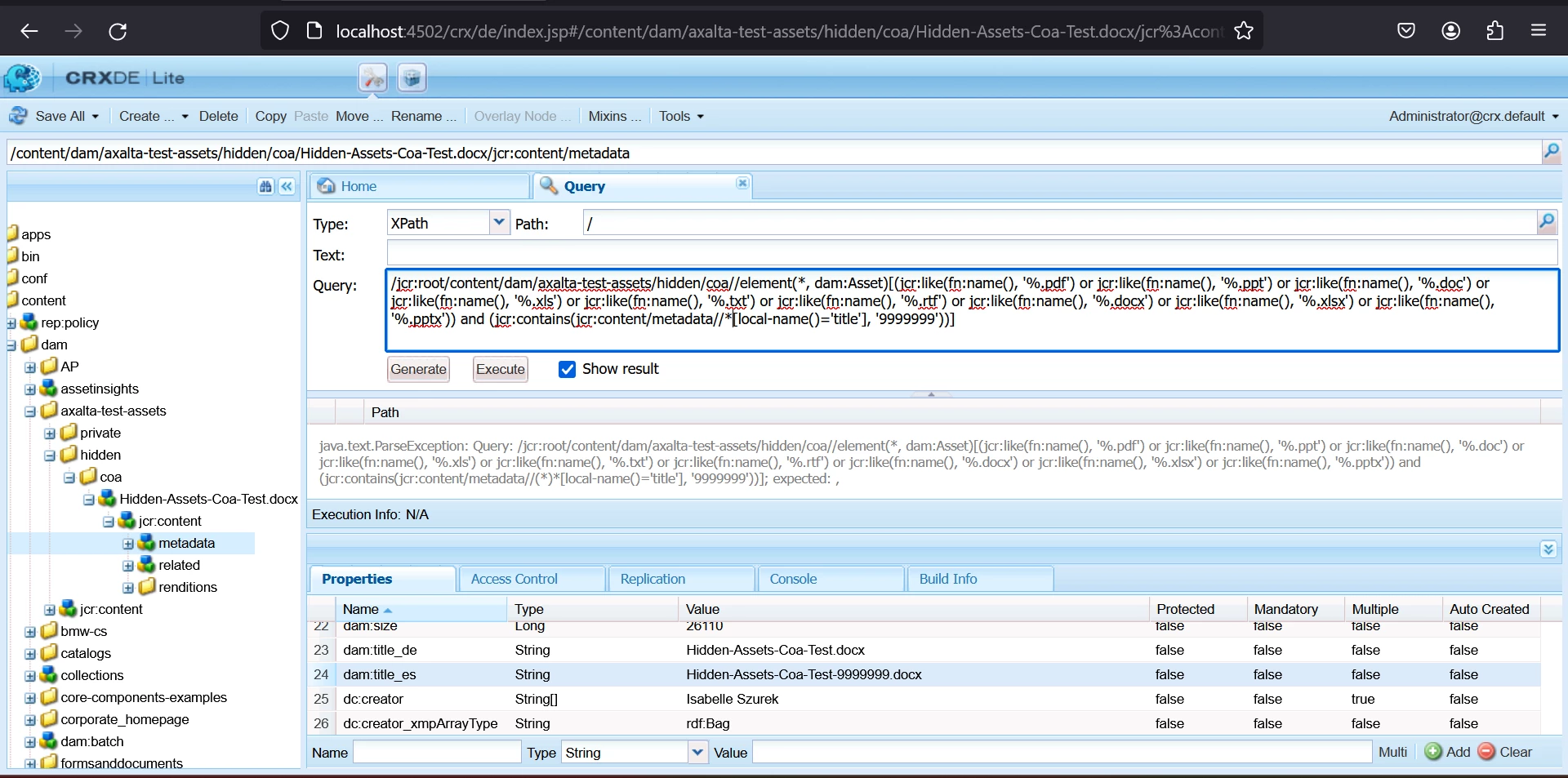Viewport: 1568px width, 778px height.
Task: Open the Build Info tab
Action: tap(981, 579)
